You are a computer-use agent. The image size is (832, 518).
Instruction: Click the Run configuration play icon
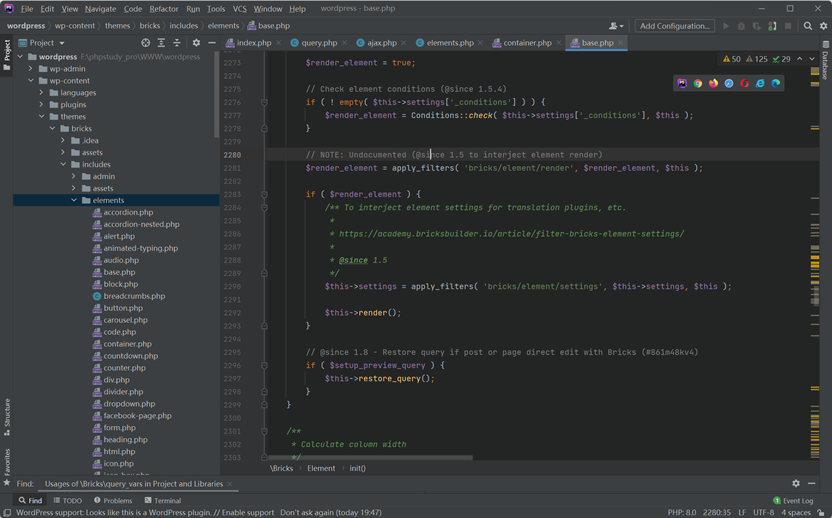point(726,25)
